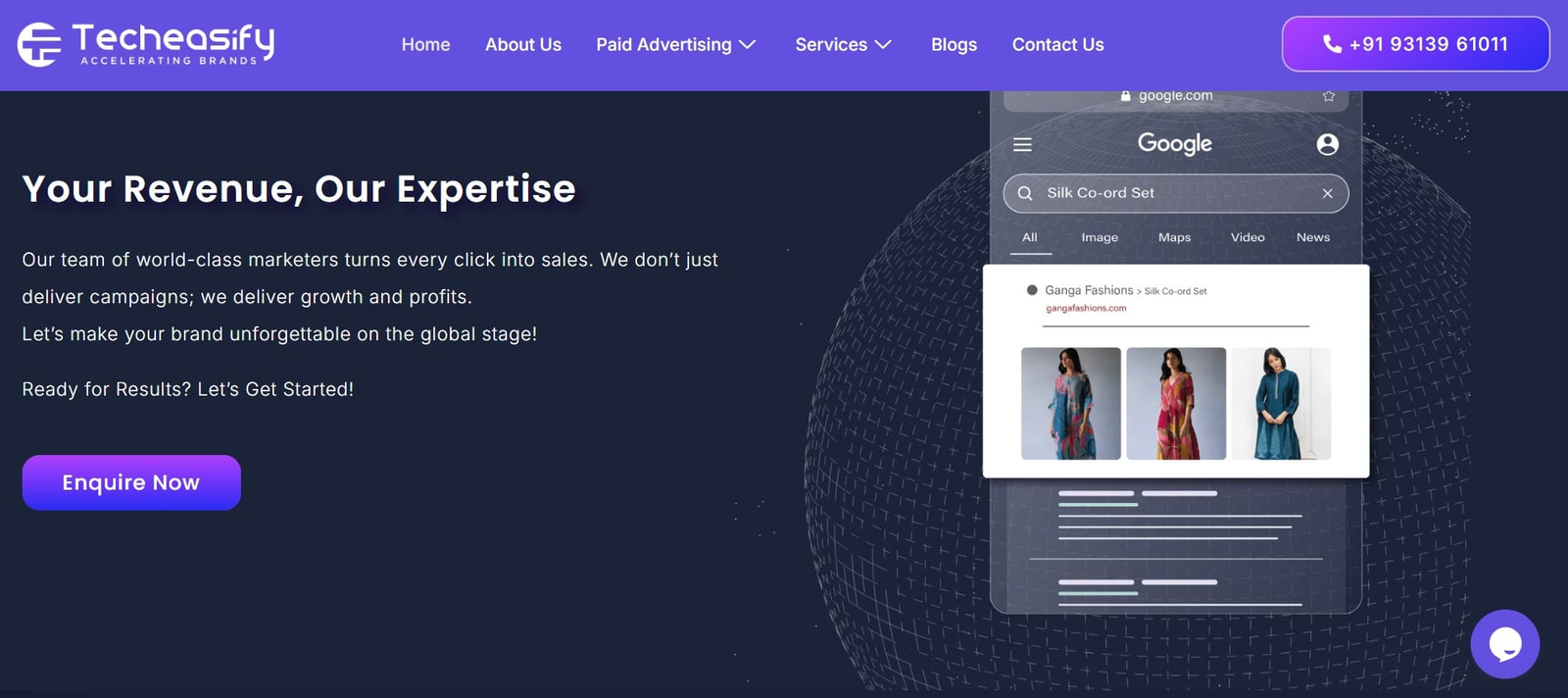This screenshot has width=1568, height=698.
Task: Clear search with the X icon
Action: (x=1327, y=194)
